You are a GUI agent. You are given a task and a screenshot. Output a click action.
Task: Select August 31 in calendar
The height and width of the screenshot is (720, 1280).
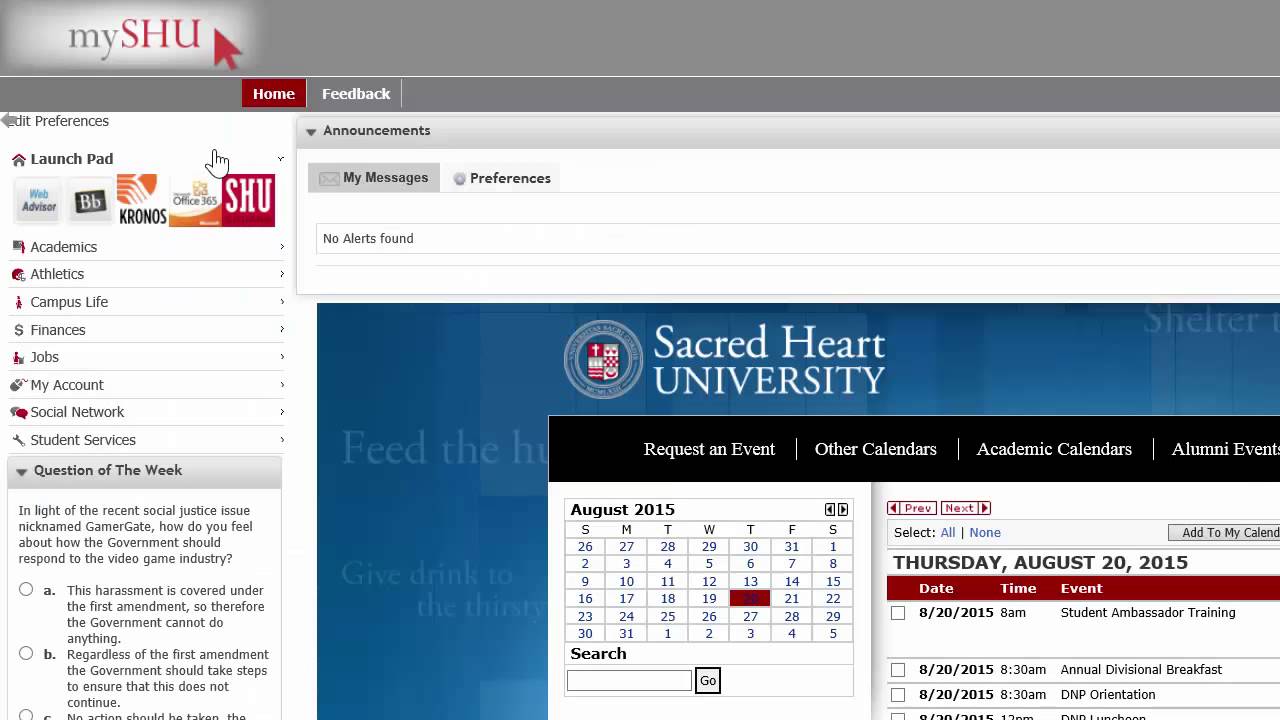pos(626,634)
